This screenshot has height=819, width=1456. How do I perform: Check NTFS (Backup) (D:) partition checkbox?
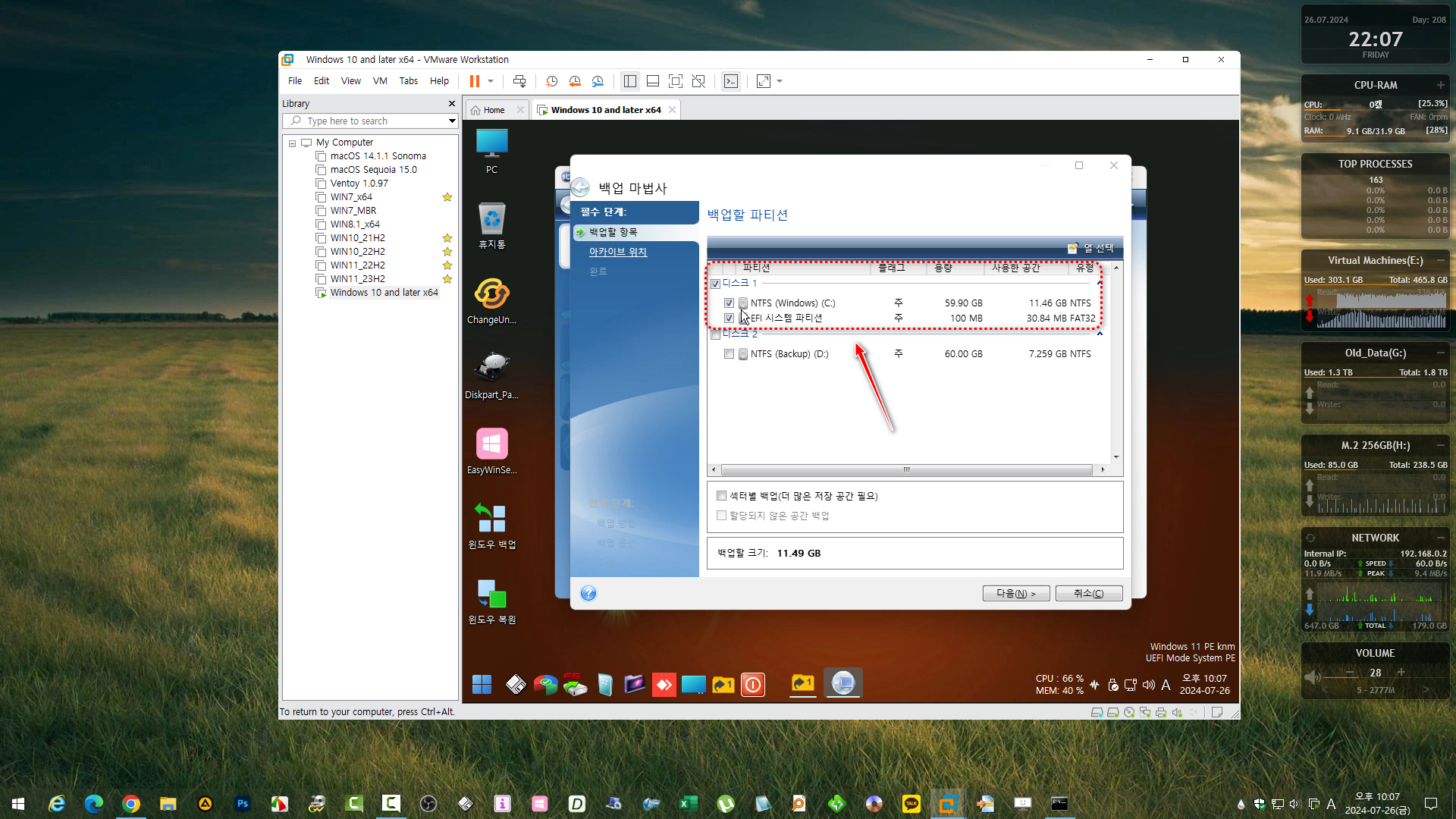click(729, 354)
